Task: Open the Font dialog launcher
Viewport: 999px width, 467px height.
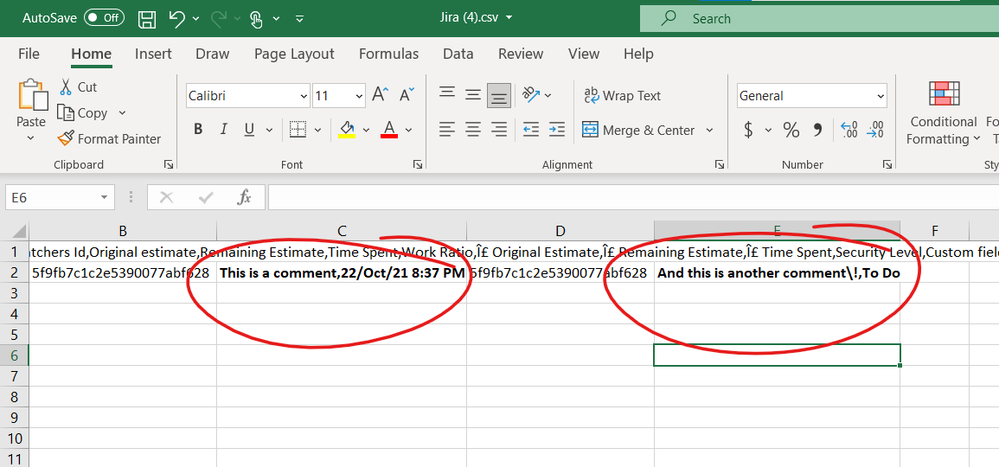Action: [417, 164]
